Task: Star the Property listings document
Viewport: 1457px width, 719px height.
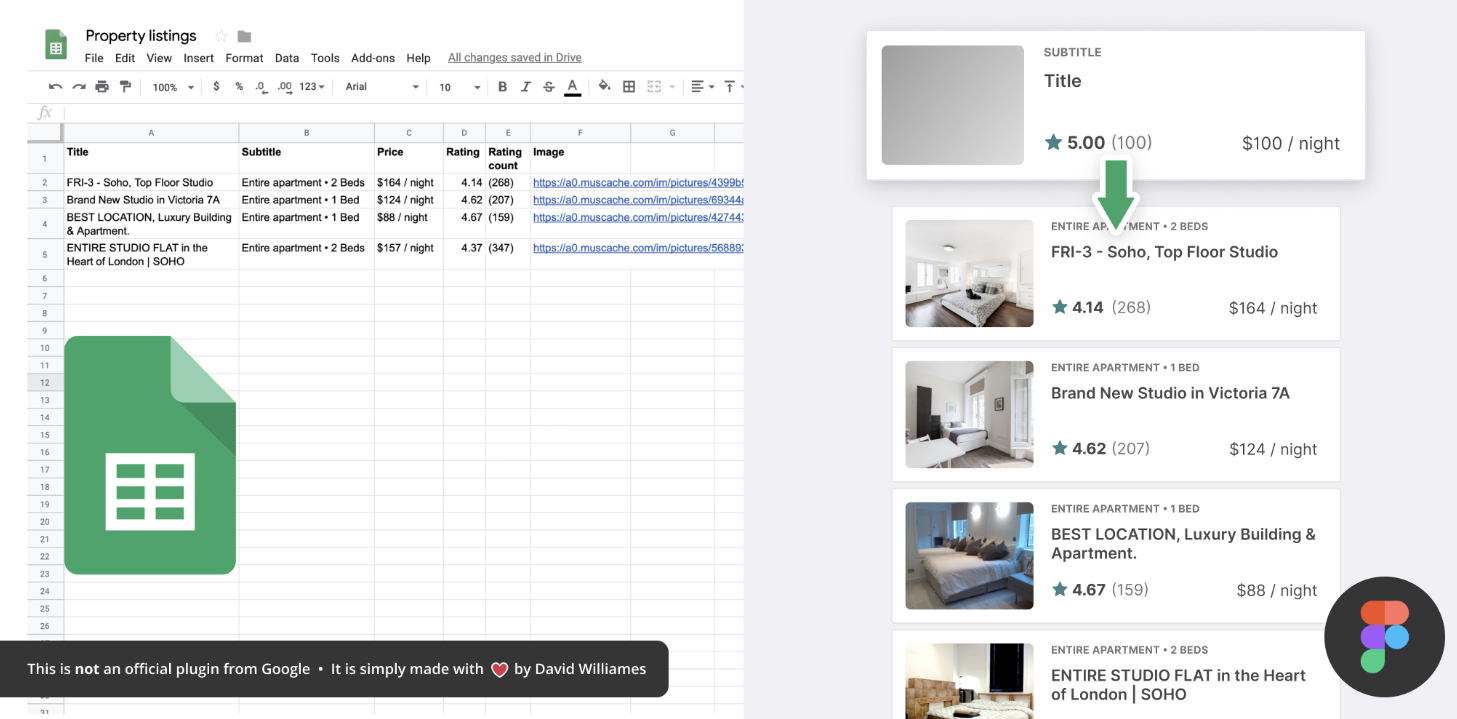Action: click(x=221, y=36)
